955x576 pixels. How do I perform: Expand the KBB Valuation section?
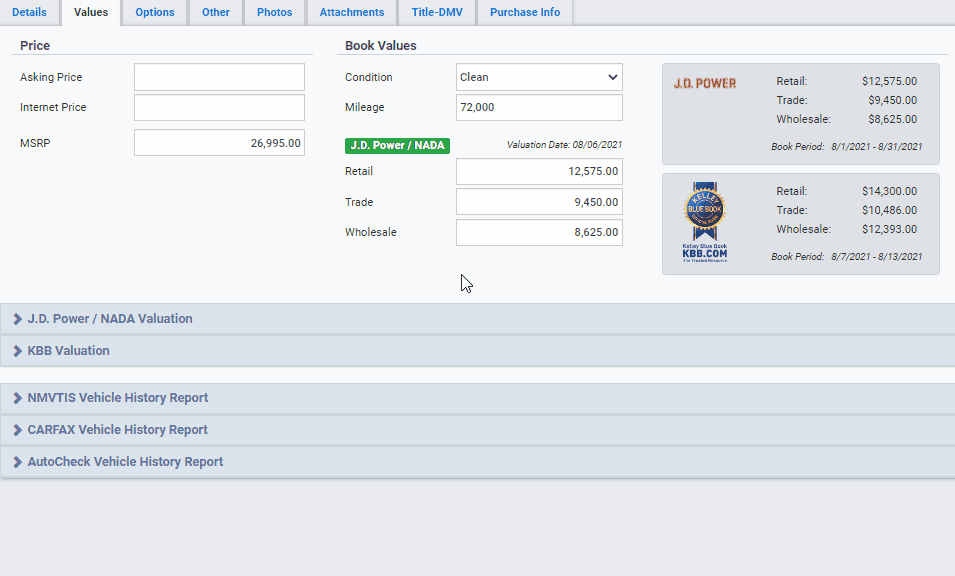[x=69, y=351]
